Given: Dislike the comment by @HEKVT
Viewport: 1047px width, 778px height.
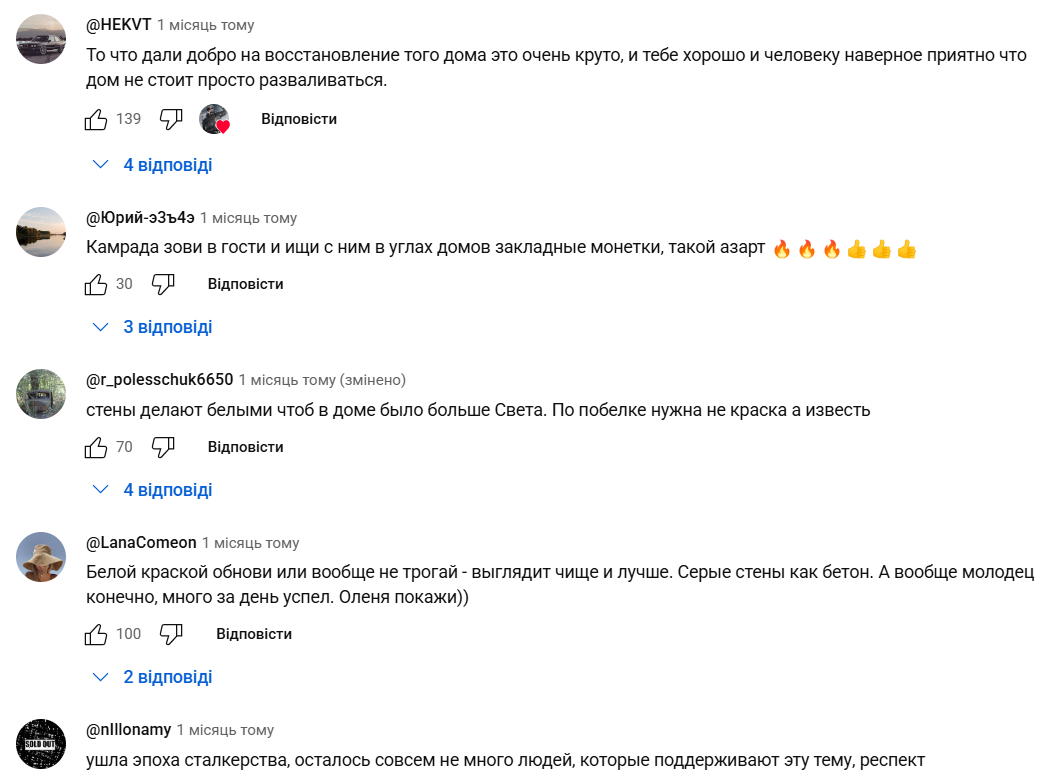Looking at the screenshot, I should click(171, 120).
